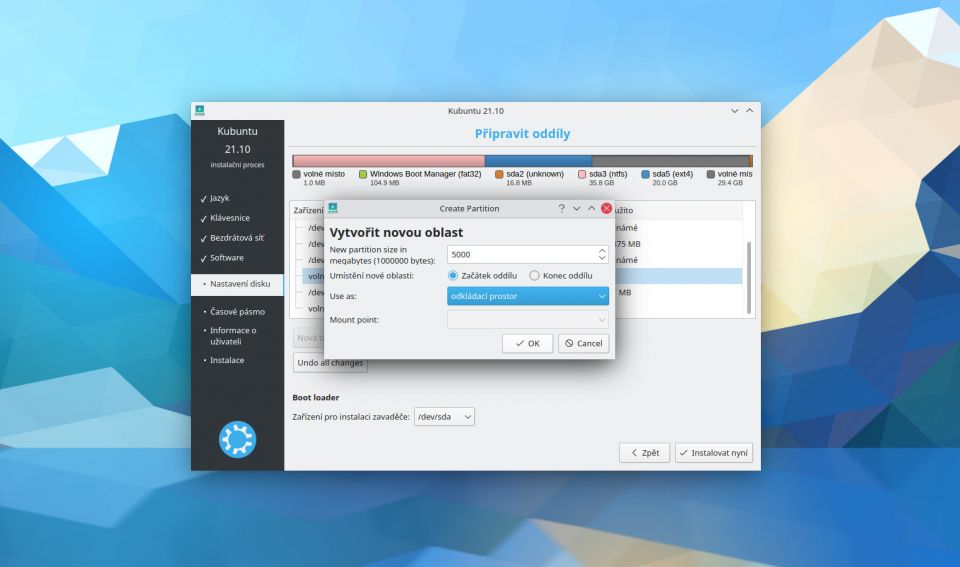Select Informace o uživateli step in sidebar
Image resolution: width=960 pixels, height=567 pixels.
(233, 336)
